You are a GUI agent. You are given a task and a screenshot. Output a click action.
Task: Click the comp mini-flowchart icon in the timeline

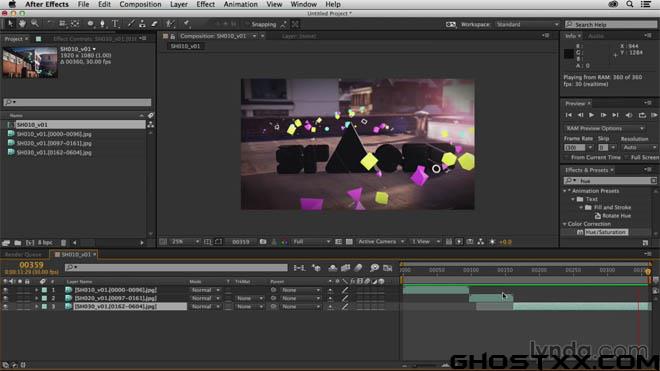pos(299,268)
